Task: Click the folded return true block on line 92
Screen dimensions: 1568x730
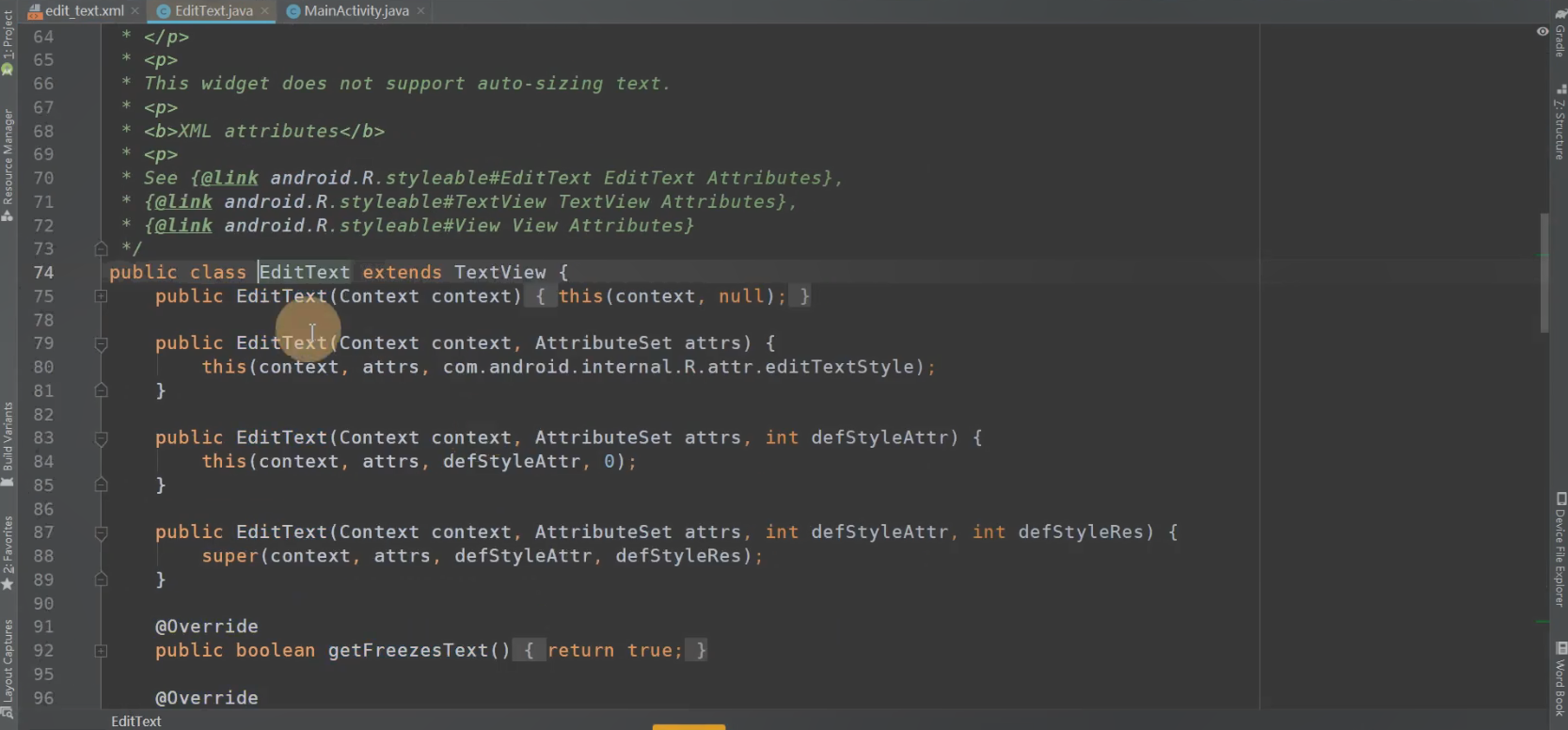Action: (x=610, y=650)
